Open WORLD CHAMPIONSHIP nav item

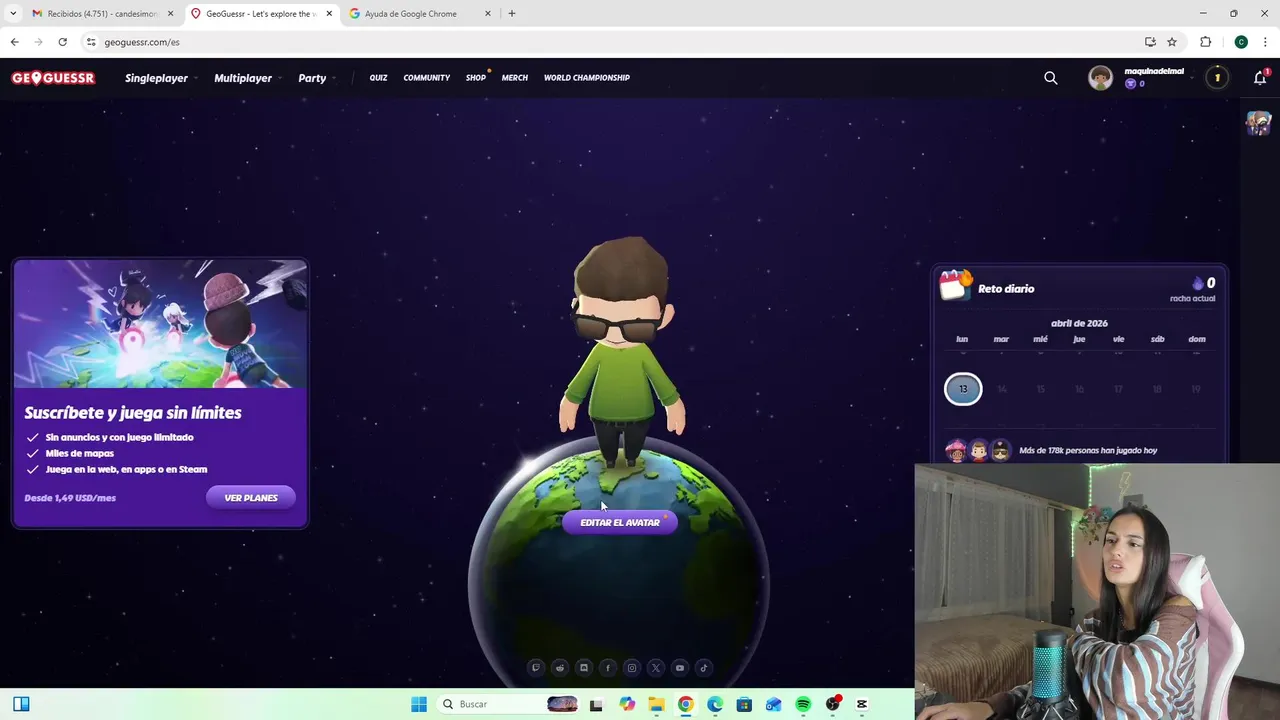tap(587, 78)
